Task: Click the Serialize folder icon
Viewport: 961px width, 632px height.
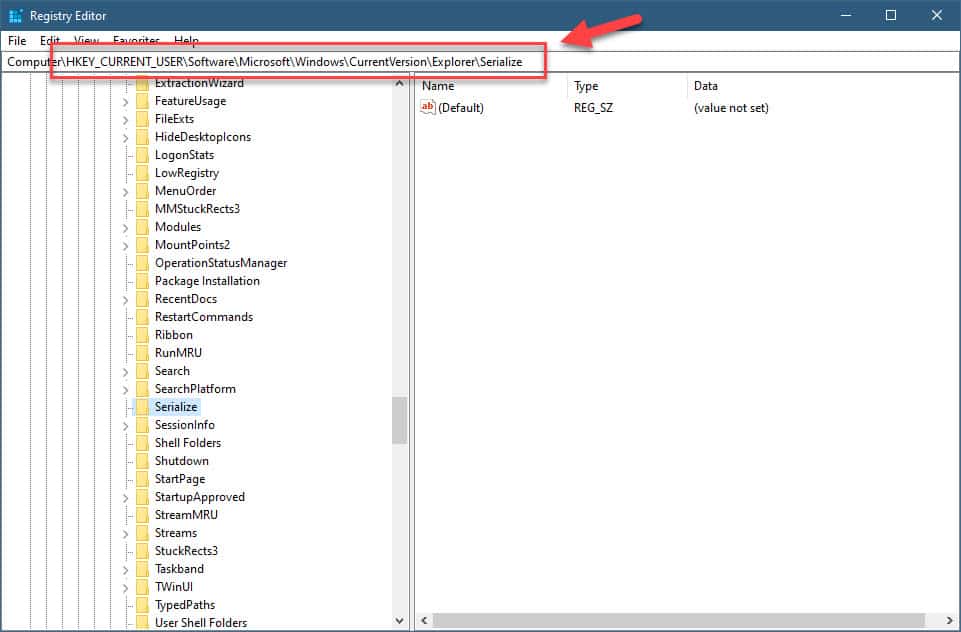Action: tap(142, 407)
